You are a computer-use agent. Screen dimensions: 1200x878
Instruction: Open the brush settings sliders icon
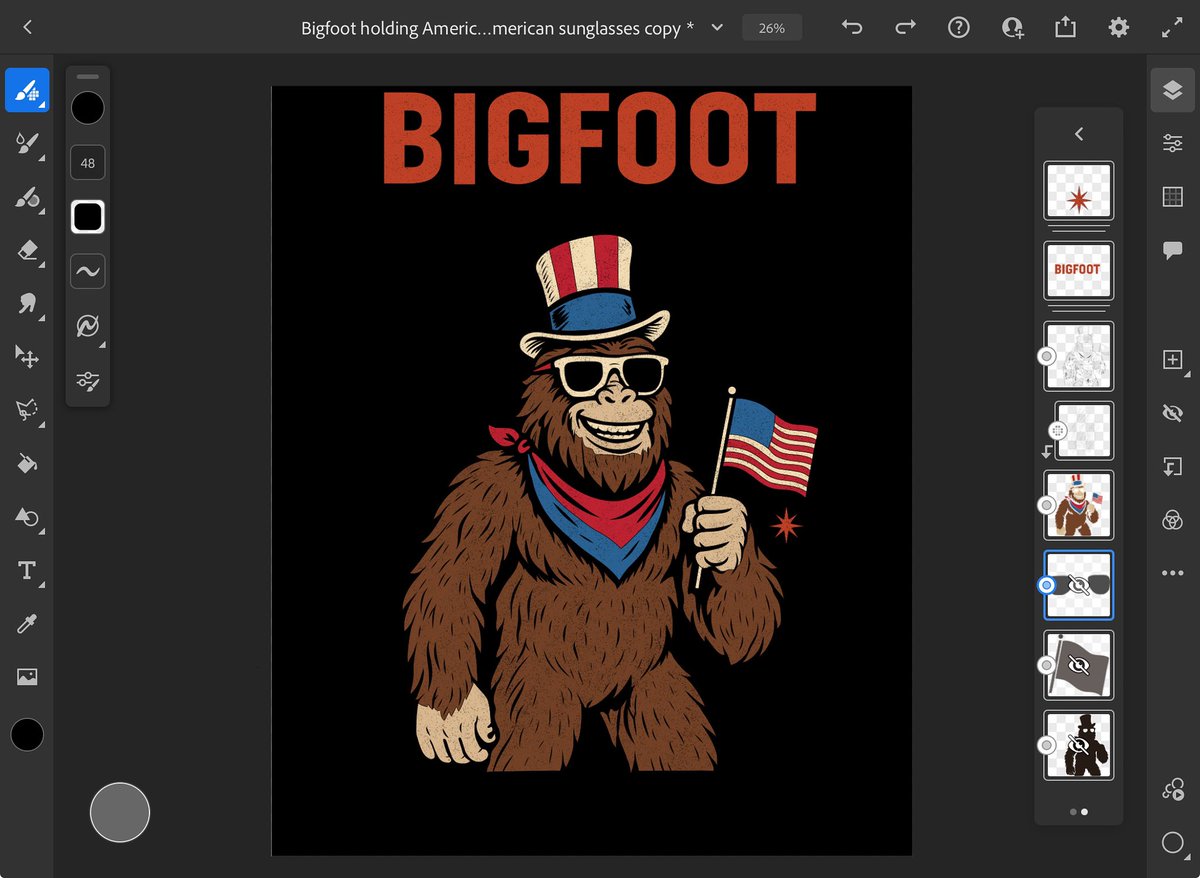[88, 381]
